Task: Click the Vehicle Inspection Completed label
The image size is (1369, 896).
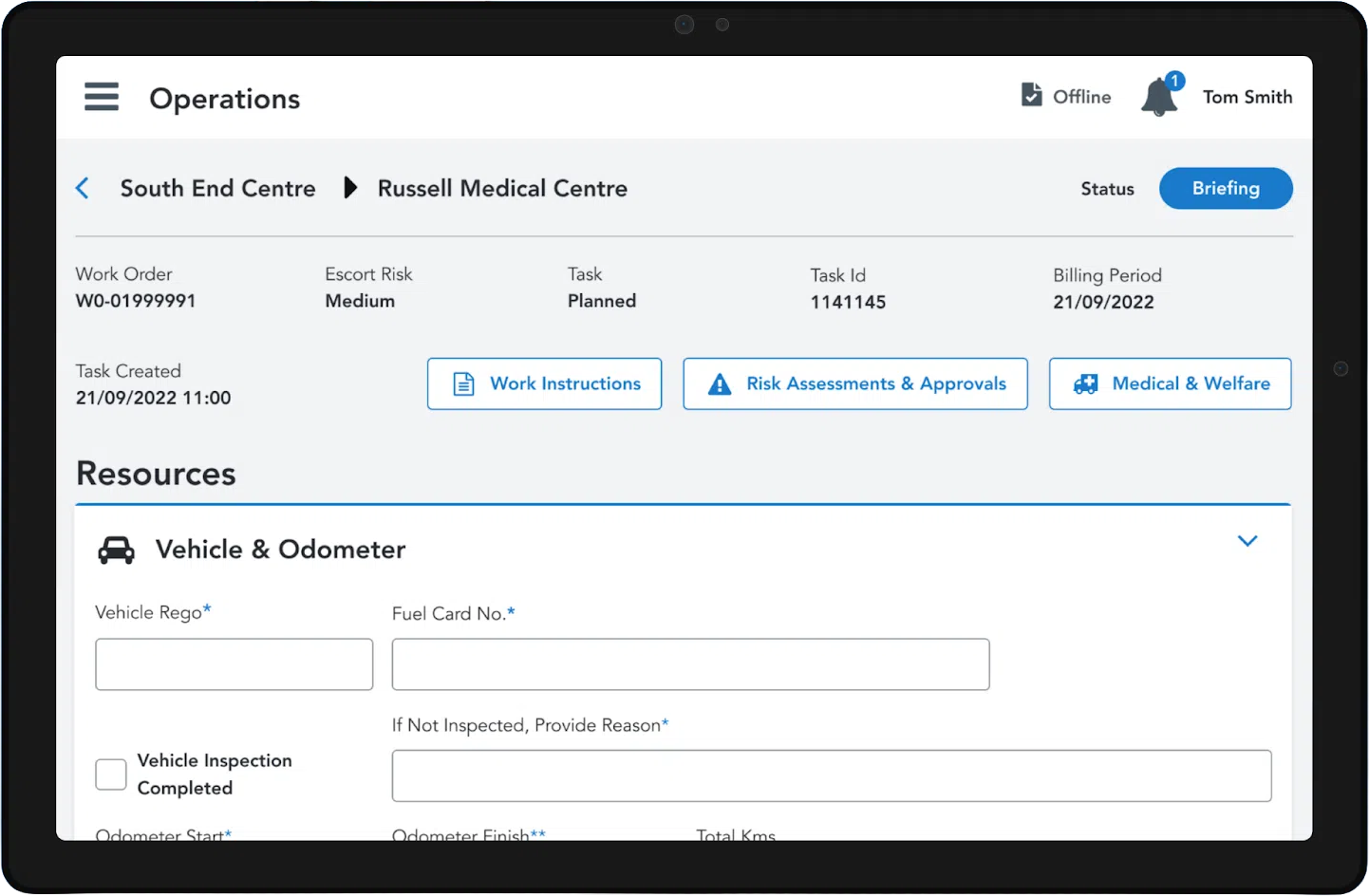Action: [x=215, y=775]
